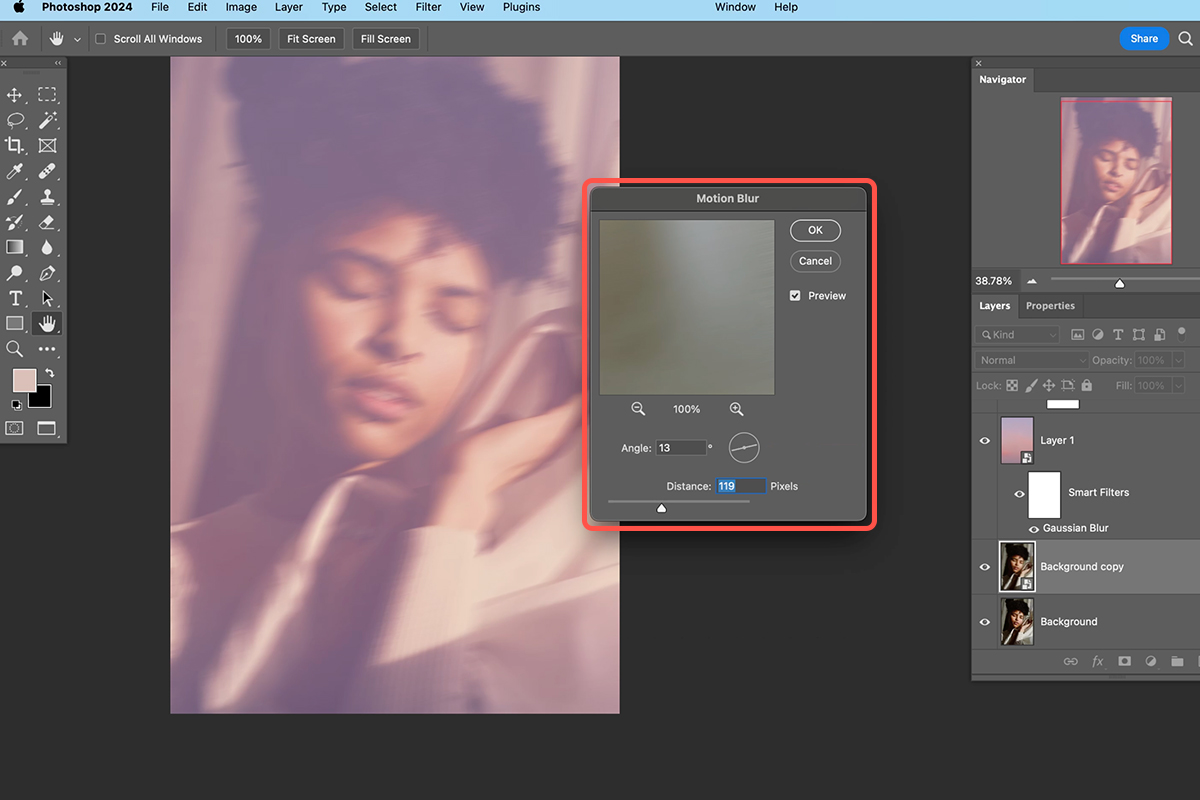Image resolution: width=1200 pixels, height=800 pixels.
Task: Filter layers by pixel layers
Action: tap(1078, 335)
